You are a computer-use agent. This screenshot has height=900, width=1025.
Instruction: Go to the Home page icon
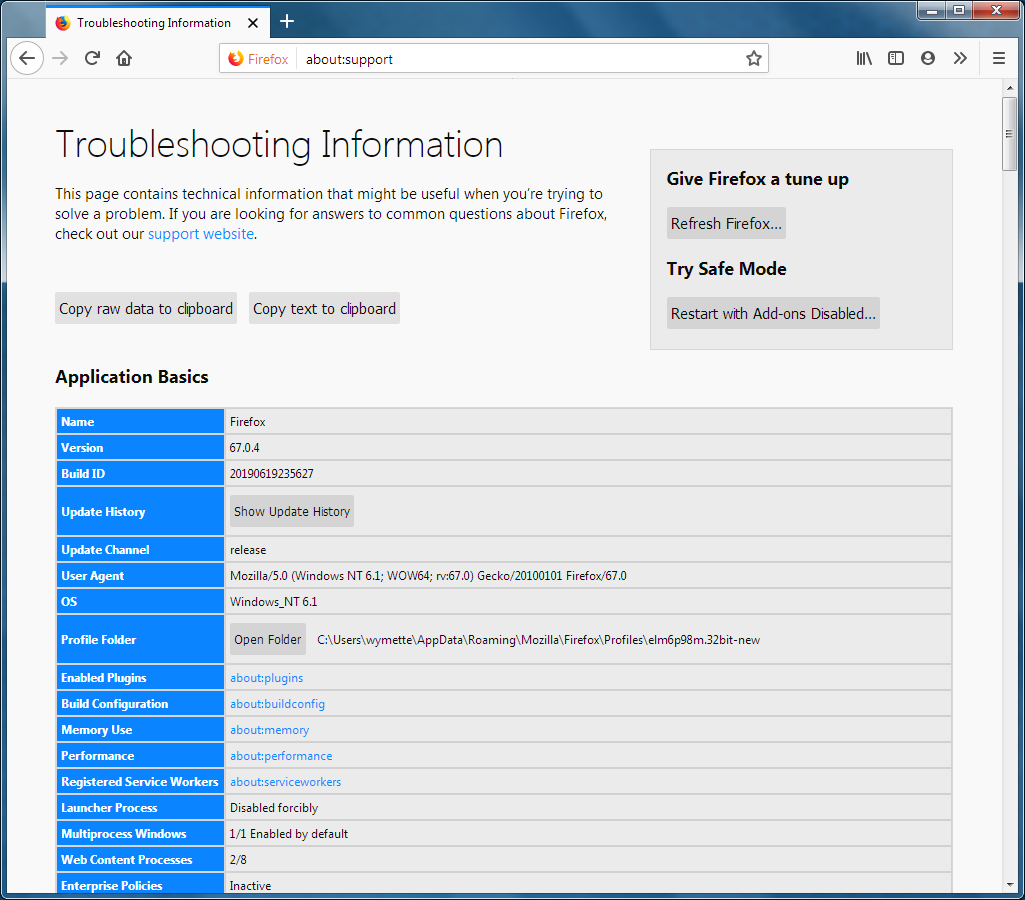point(124,58)
